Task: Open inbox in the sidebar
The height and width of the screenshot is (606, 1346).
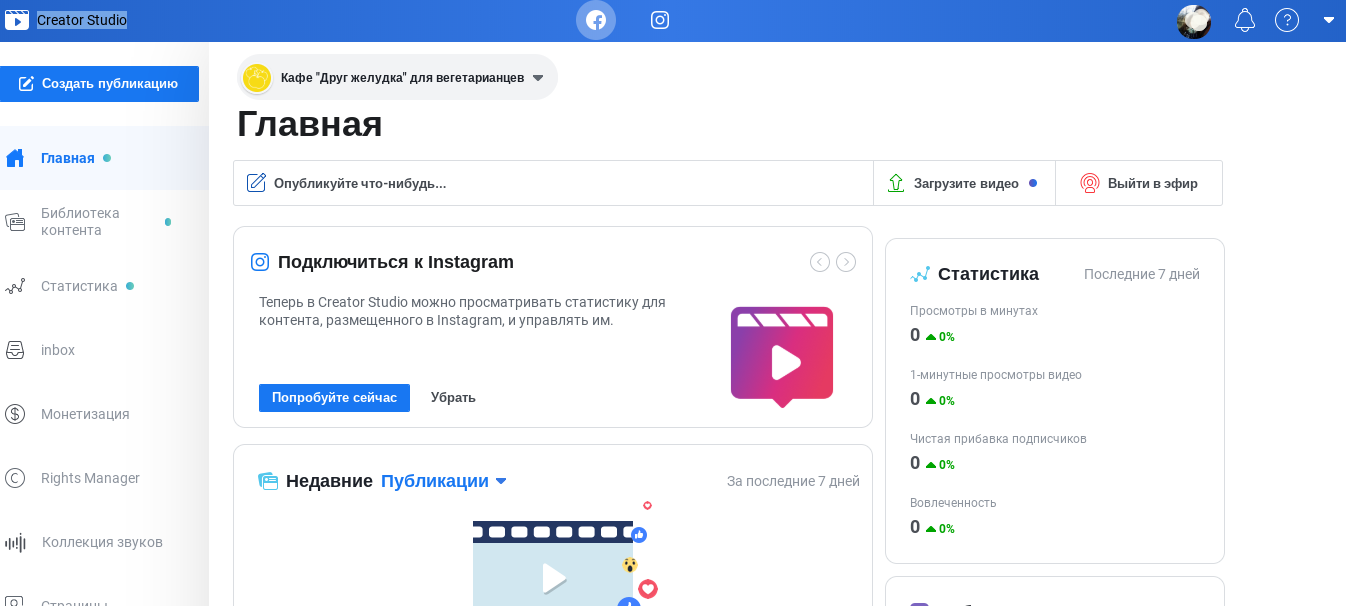Action: point(104,350)
